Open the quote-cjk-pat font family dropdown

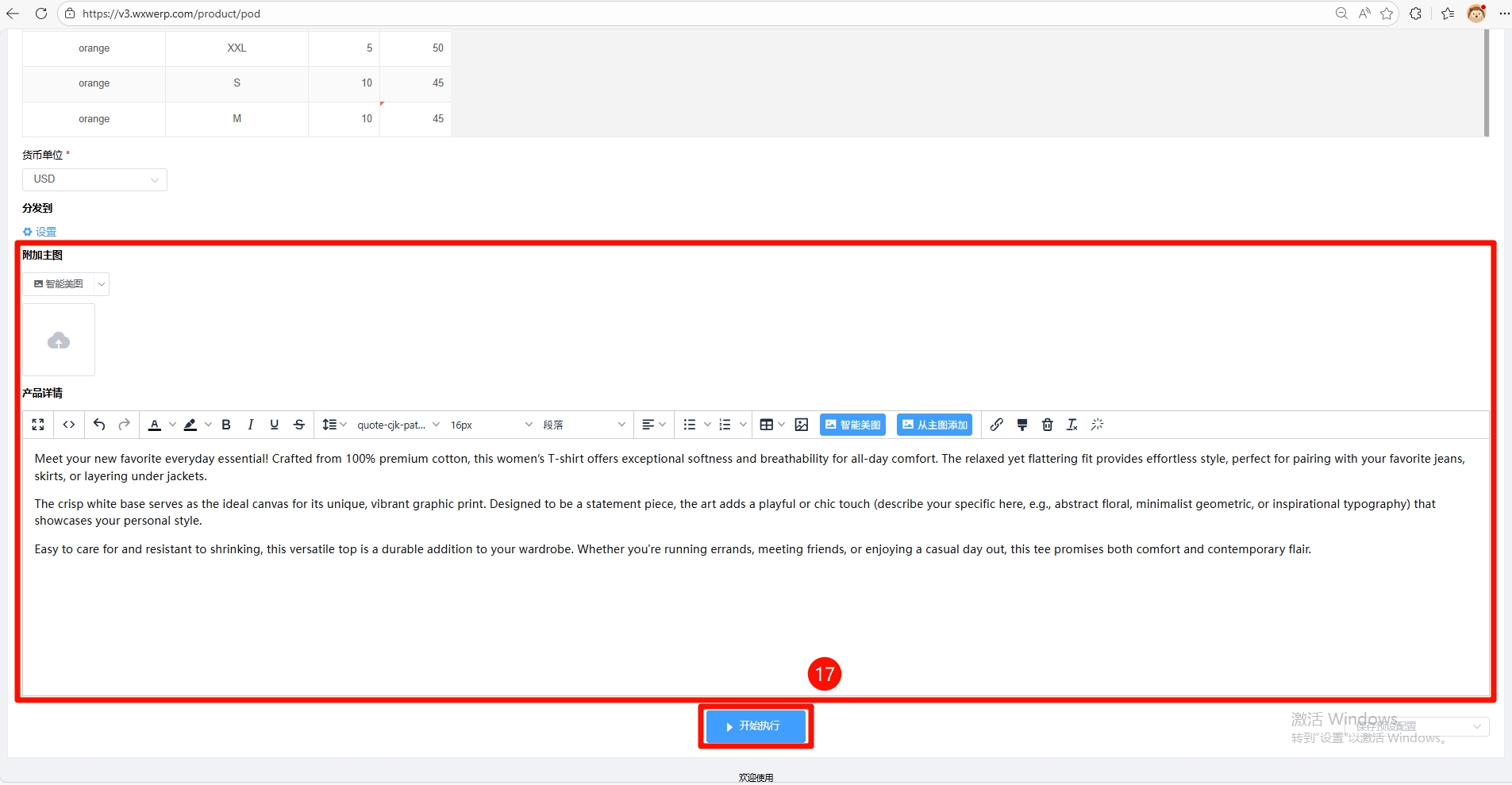398,425
